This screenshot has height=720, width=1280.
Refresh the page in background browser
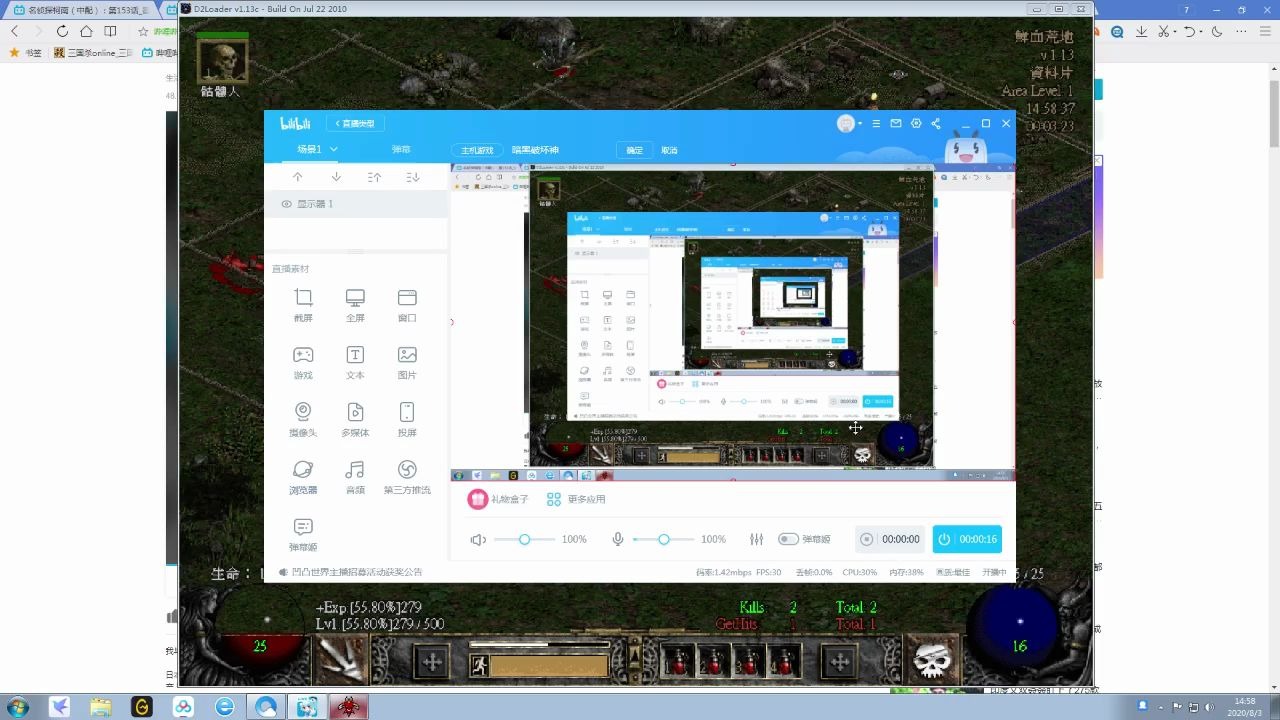62,31
